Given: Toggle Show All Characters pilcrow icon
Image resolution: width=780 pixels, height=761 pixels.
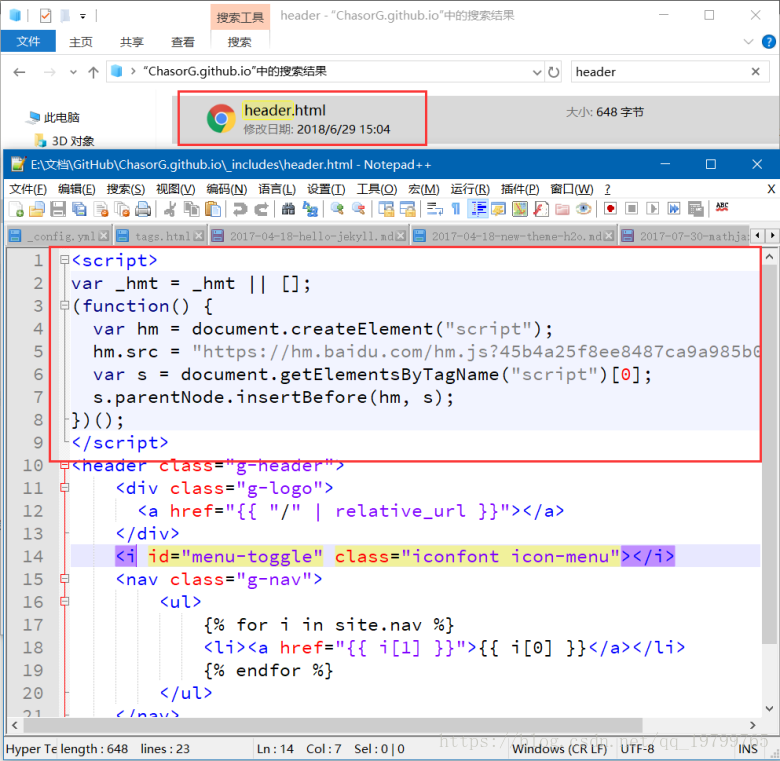Looking at the screenshot, I should pos(456,209).
